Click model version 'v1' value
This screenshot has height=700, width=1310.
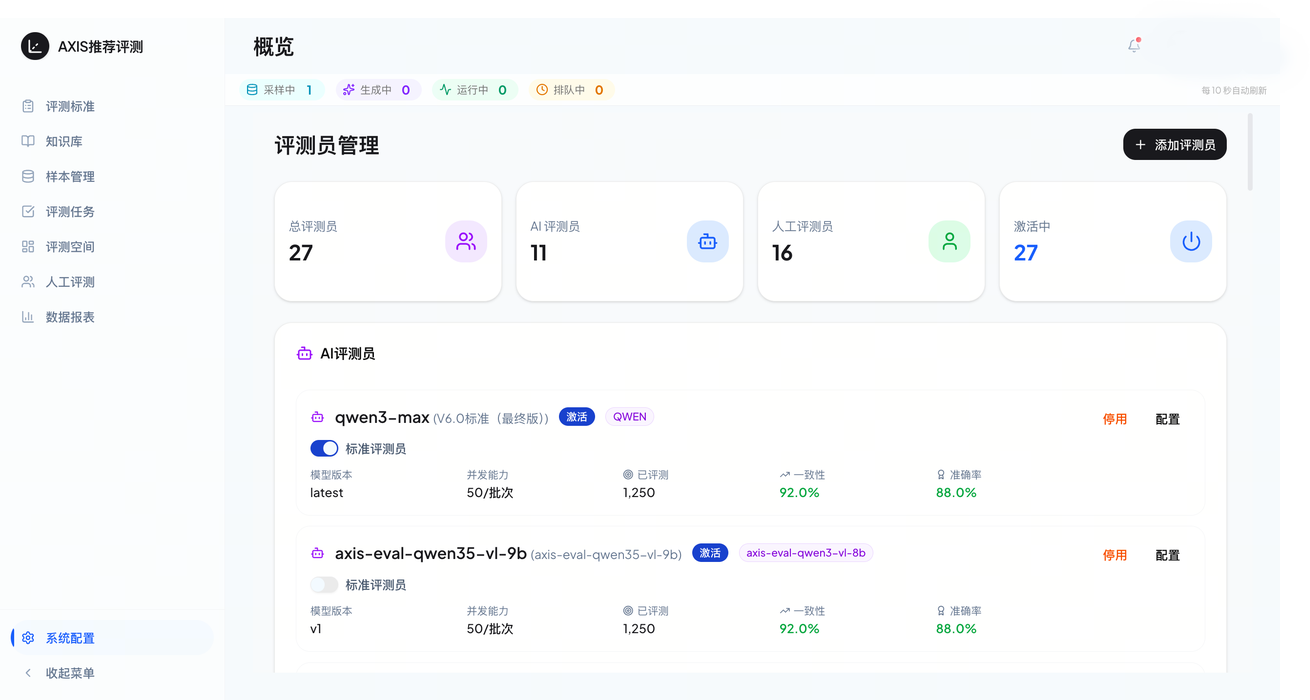[x=316, y=629]
